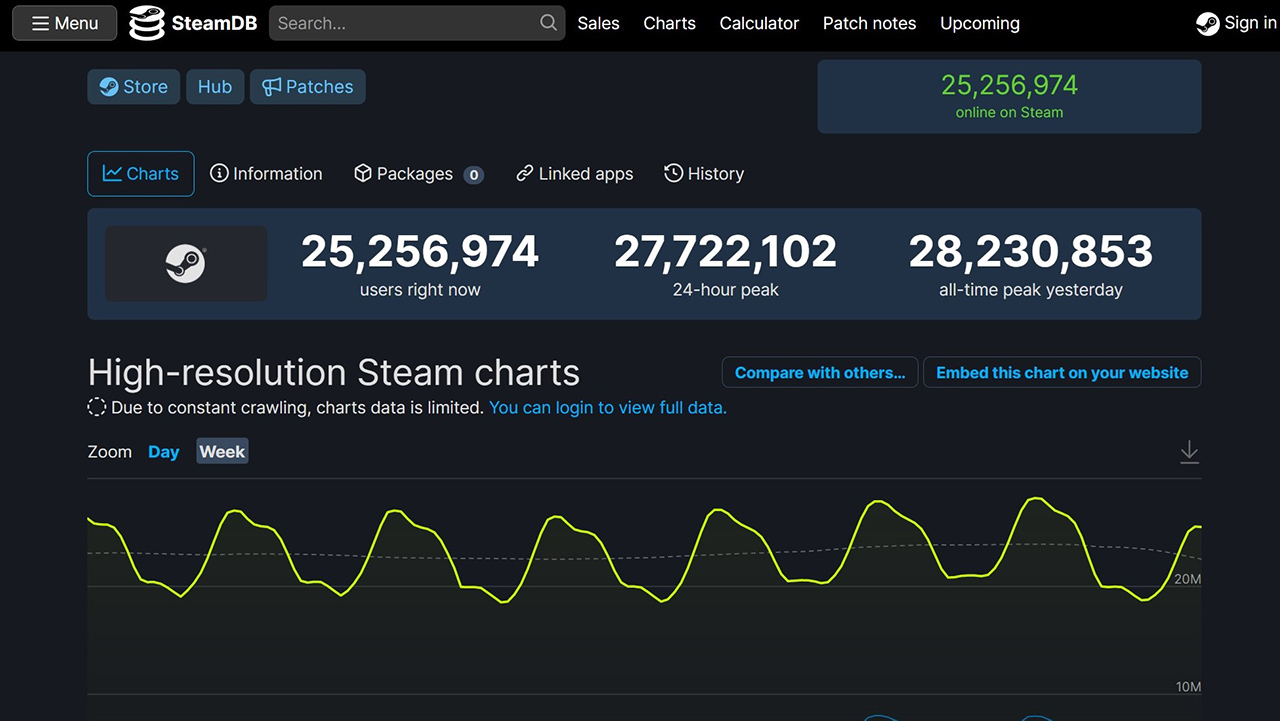Set chart zoom to Day
This screenshot has height=721, width=1280.
click(x=164, y=452)
